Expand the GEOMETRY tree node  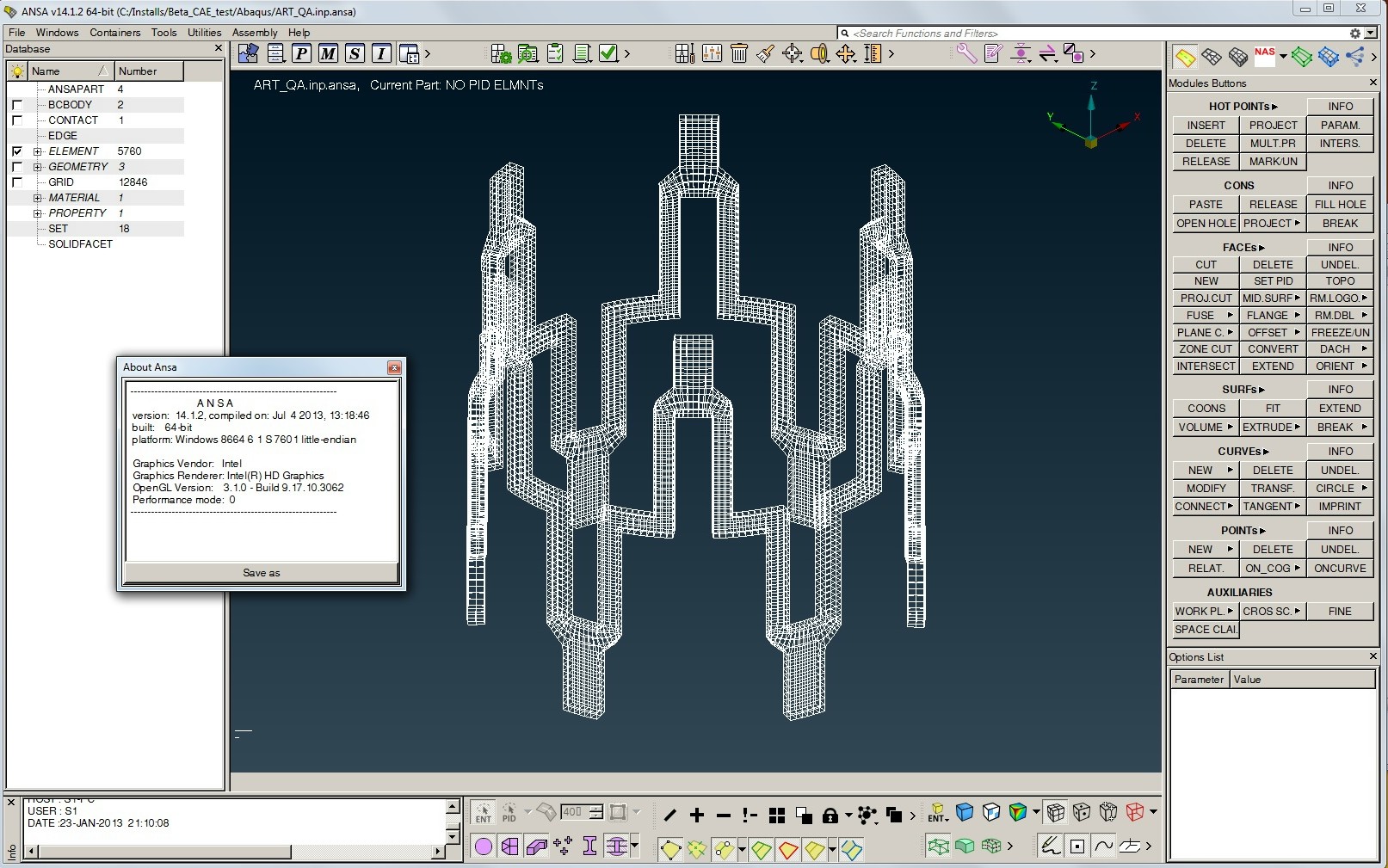click(37, 166)
